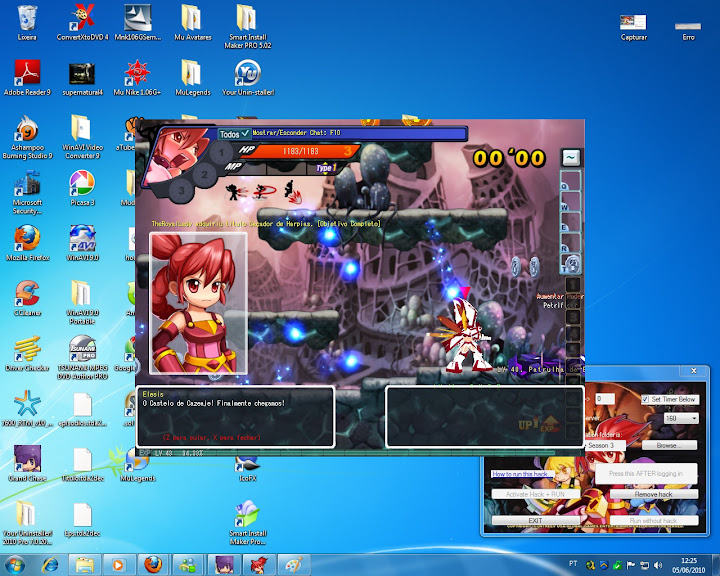
Task: Click the Remove hack button
Action: click(654, 494)
